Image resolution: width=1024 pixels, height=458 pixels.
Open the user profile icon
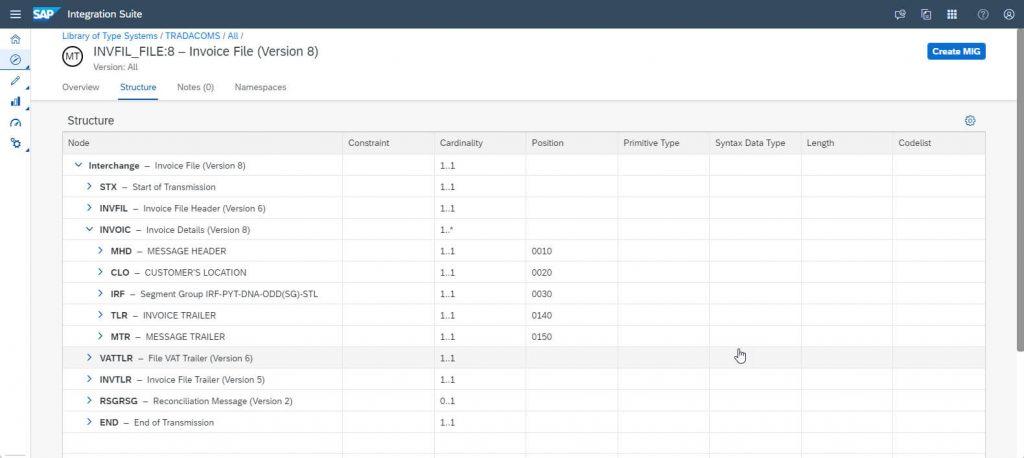1009,14
